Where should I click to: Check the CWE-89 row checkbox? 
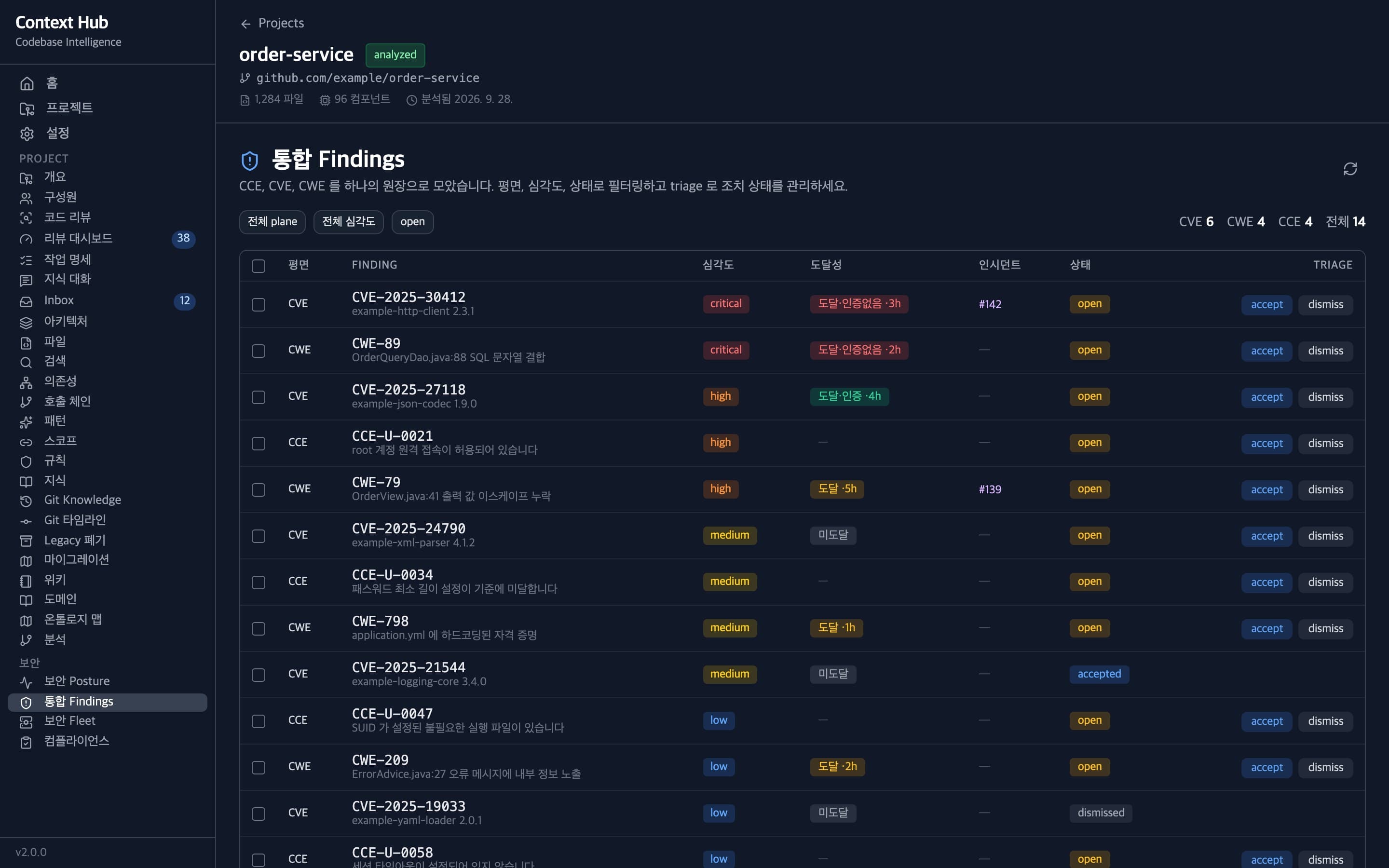click(259, 351)
